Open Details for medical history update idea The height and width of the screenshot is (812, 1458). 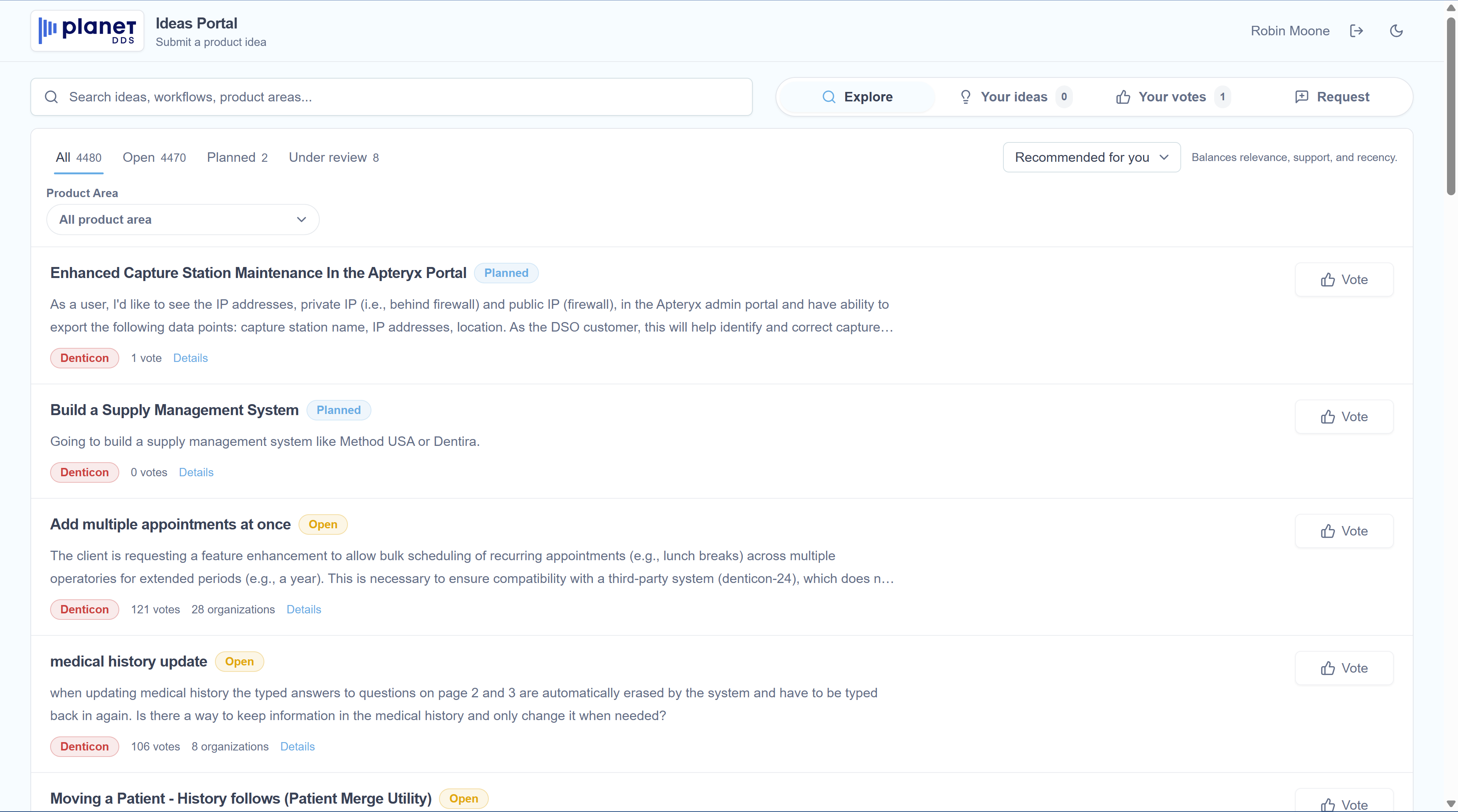tap(297, 746)
